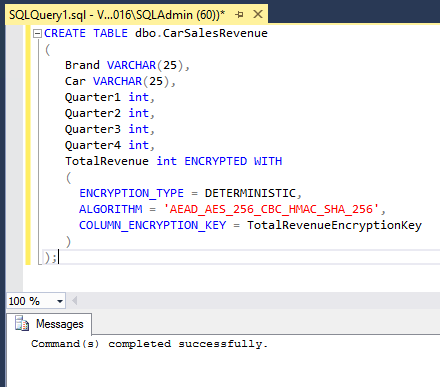The image size is (440, 387).
Task: Click 'TotalRevenueEncryptionKey' identifier
Action: (334, 225)
